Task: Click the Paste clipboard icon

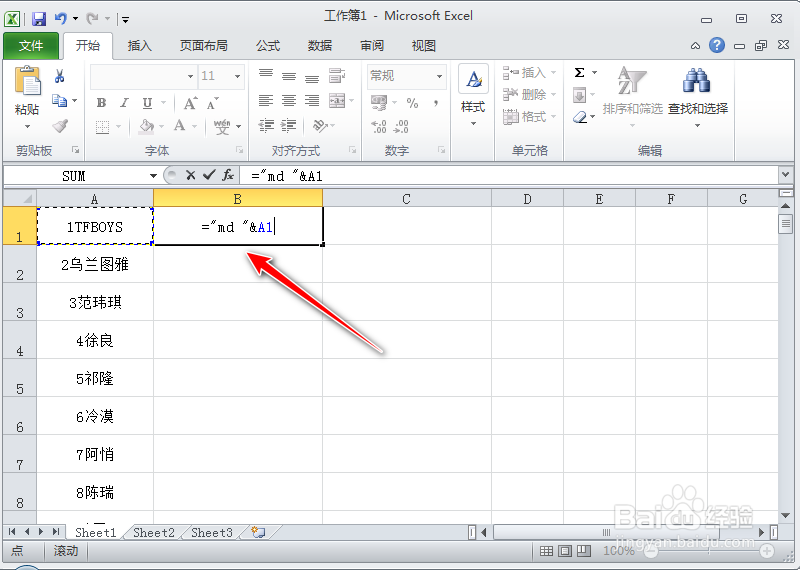Action: point(28,81)
